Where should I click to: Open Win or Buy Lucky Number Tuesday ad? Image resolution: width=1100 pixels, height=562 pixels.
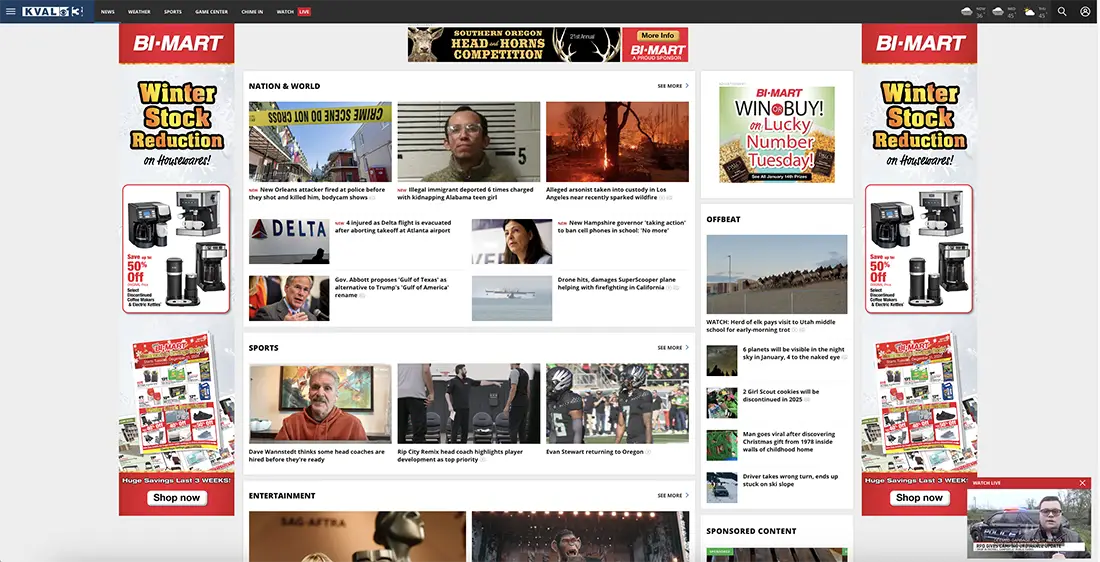(777, 135)
